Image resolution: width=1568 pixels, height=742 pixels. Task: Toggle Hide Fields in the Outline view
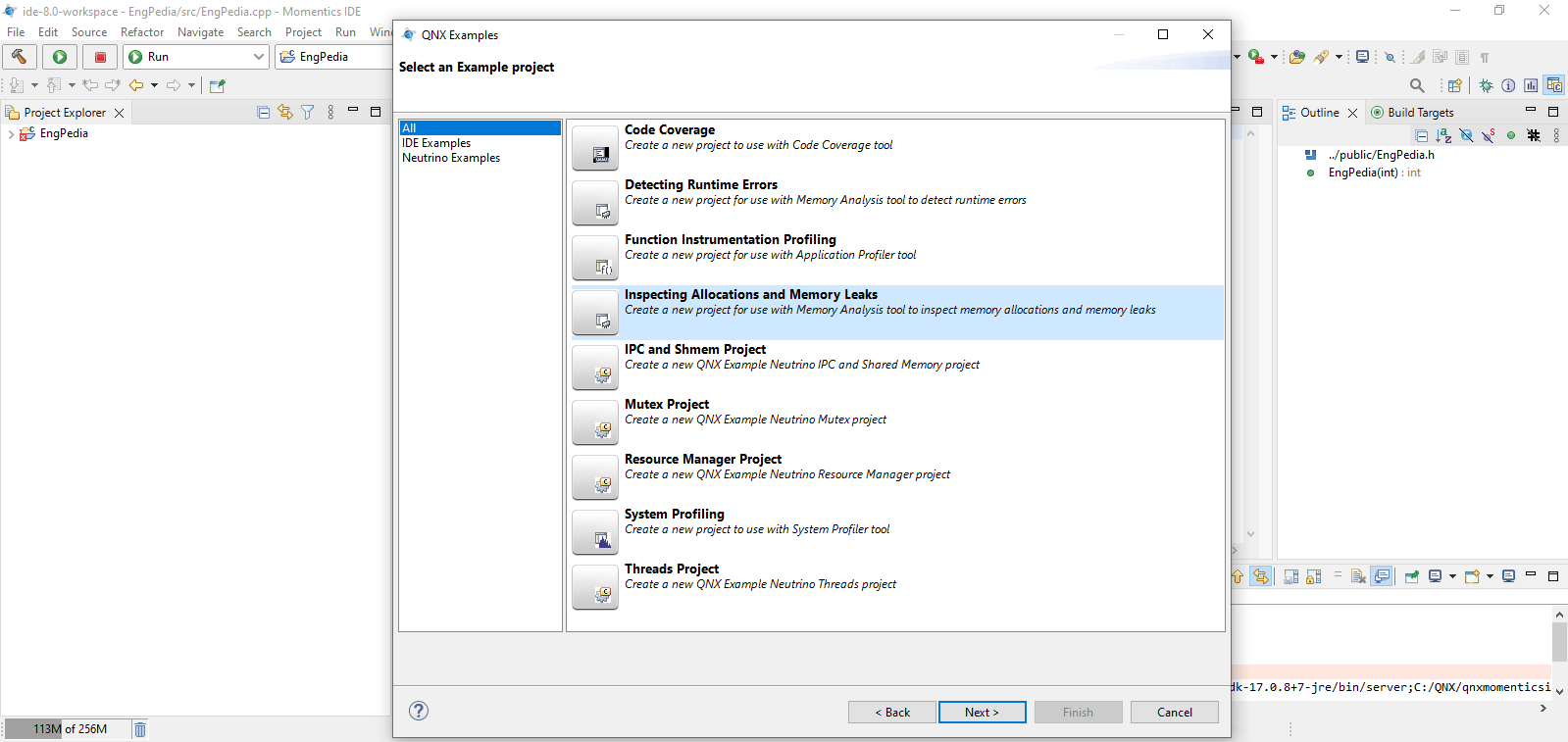point(1466,136)
